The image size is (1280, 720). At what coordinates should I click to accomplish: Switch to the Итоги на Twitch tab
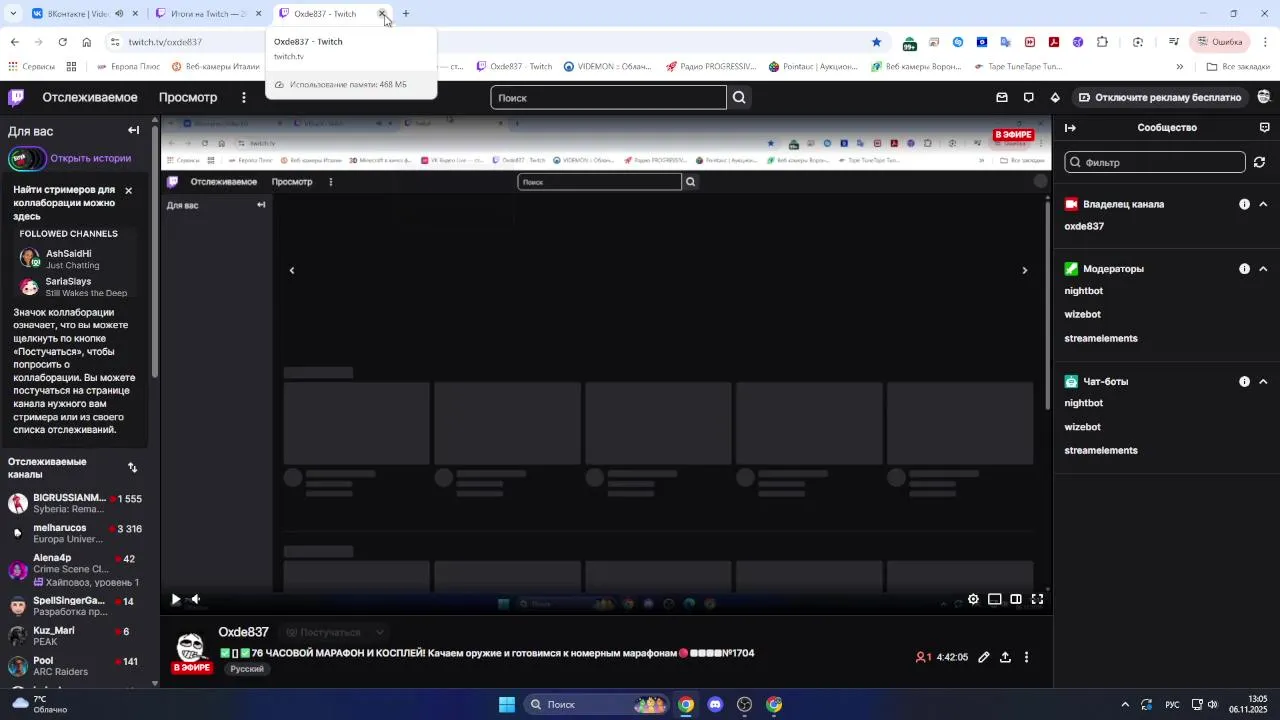(x=208, y=14)
